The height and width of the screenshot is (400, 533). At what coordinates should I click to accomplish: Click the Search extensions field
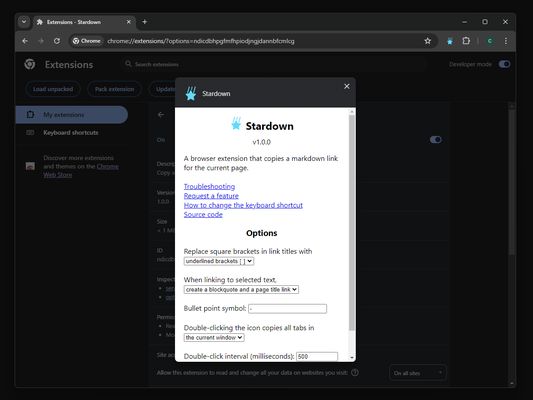(x=275, y=64)
